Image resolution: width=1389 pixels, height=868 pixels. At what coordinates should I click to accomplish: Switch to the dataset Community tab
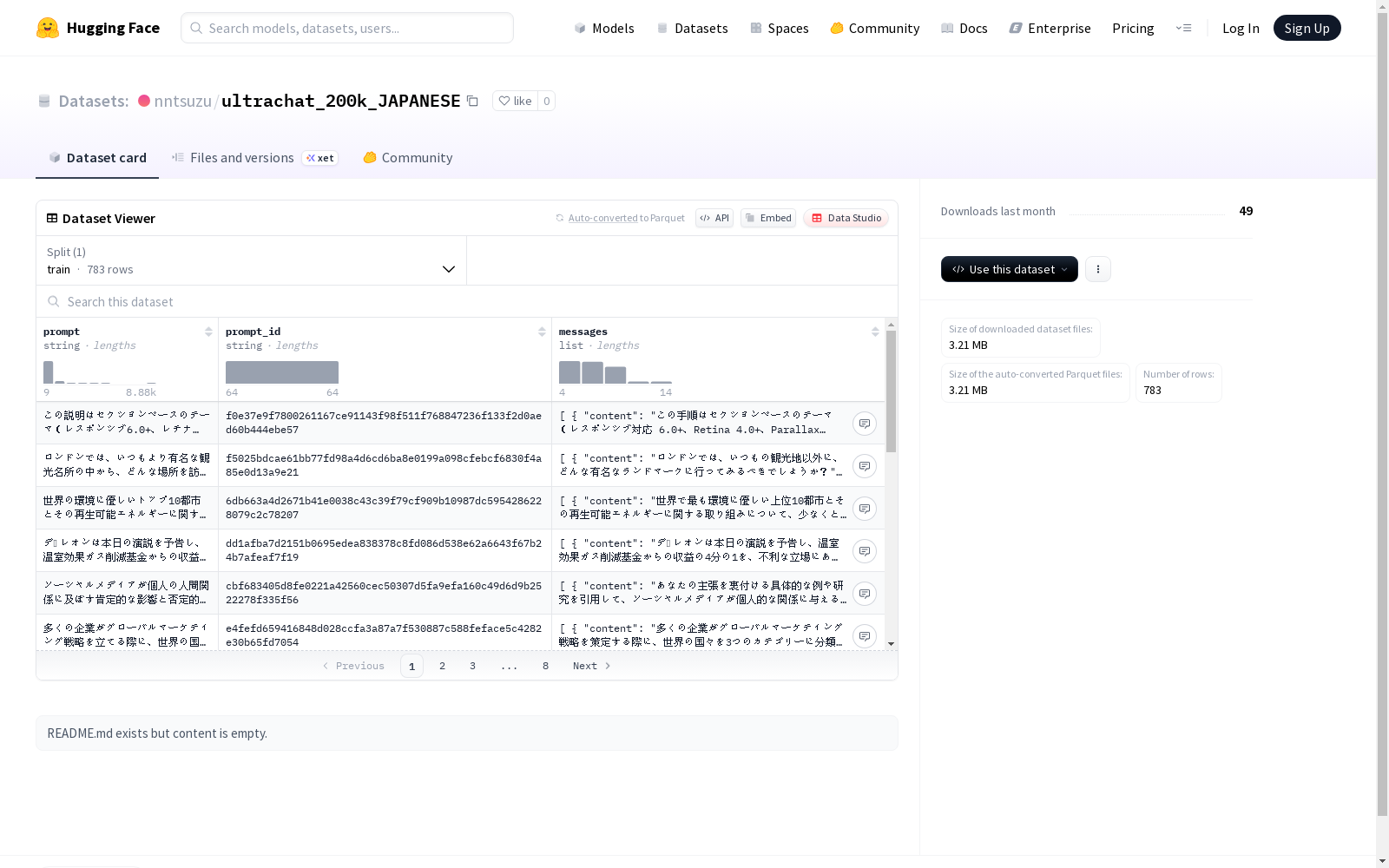(408, 157)
